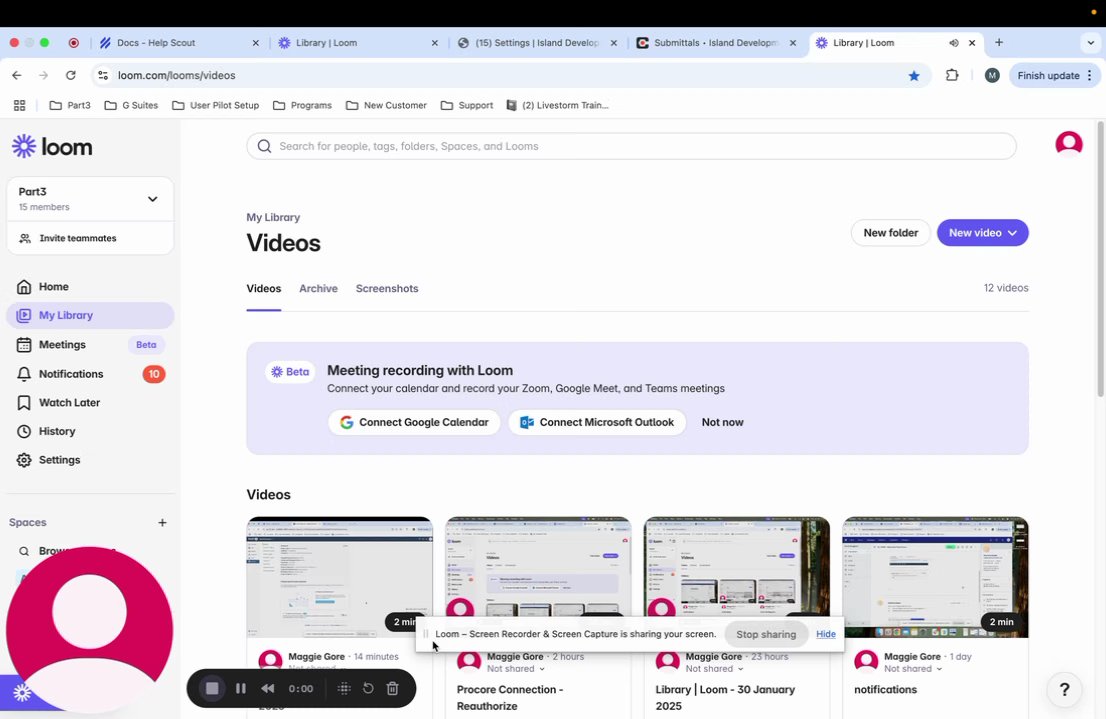Open Loom Settings from sidebar
The height and width of the screenshot is (719, 1106).
coord(59,460)
